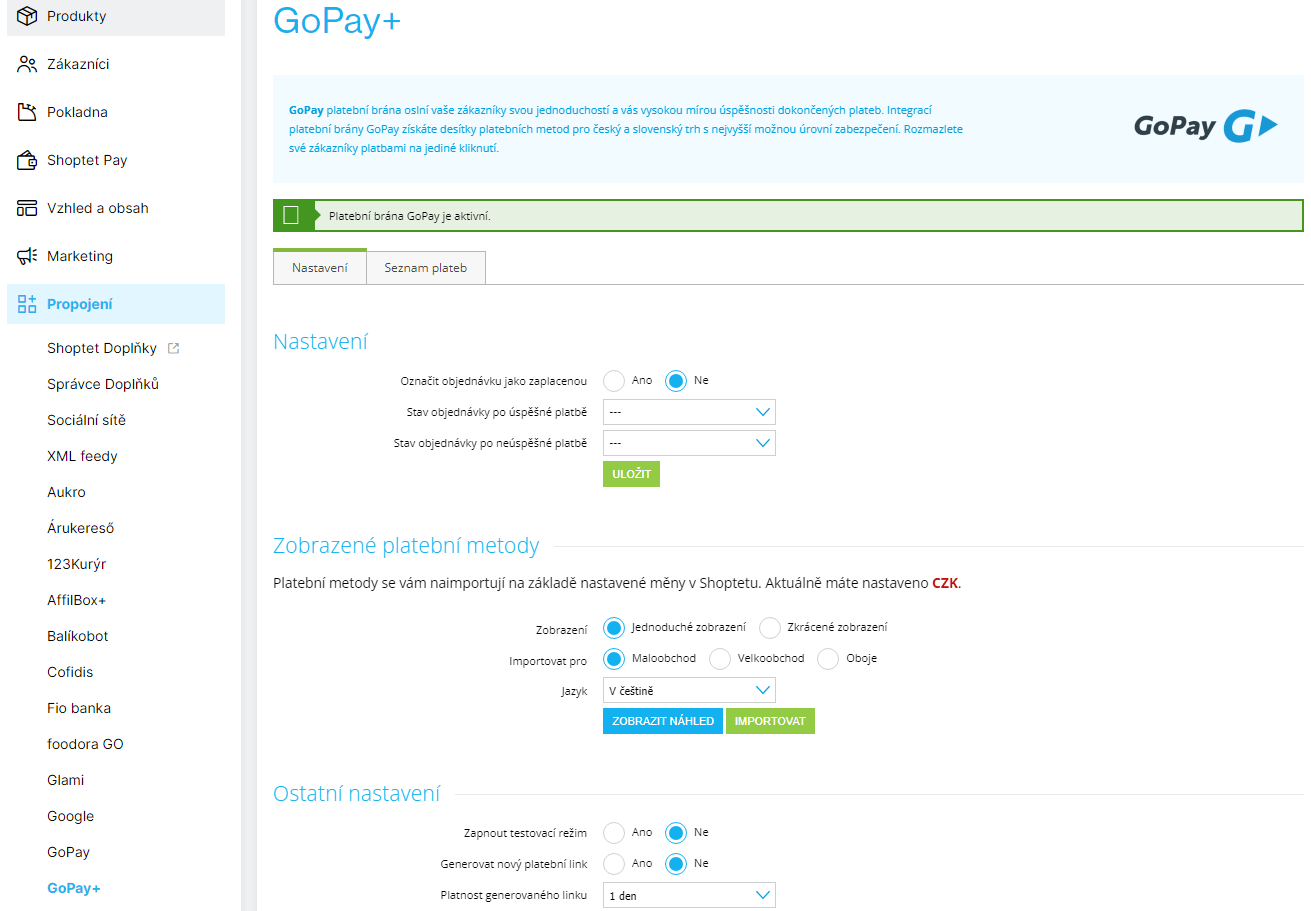Click the Pokladna cash register icon

pyautogui.click(x=27, y=112)
